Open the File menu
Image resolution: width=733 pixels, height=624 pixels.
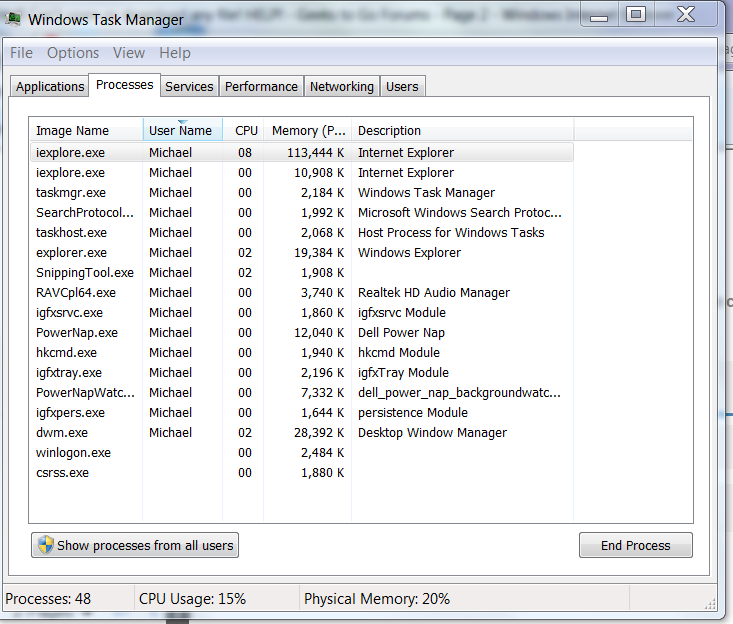tap(22, 53)
